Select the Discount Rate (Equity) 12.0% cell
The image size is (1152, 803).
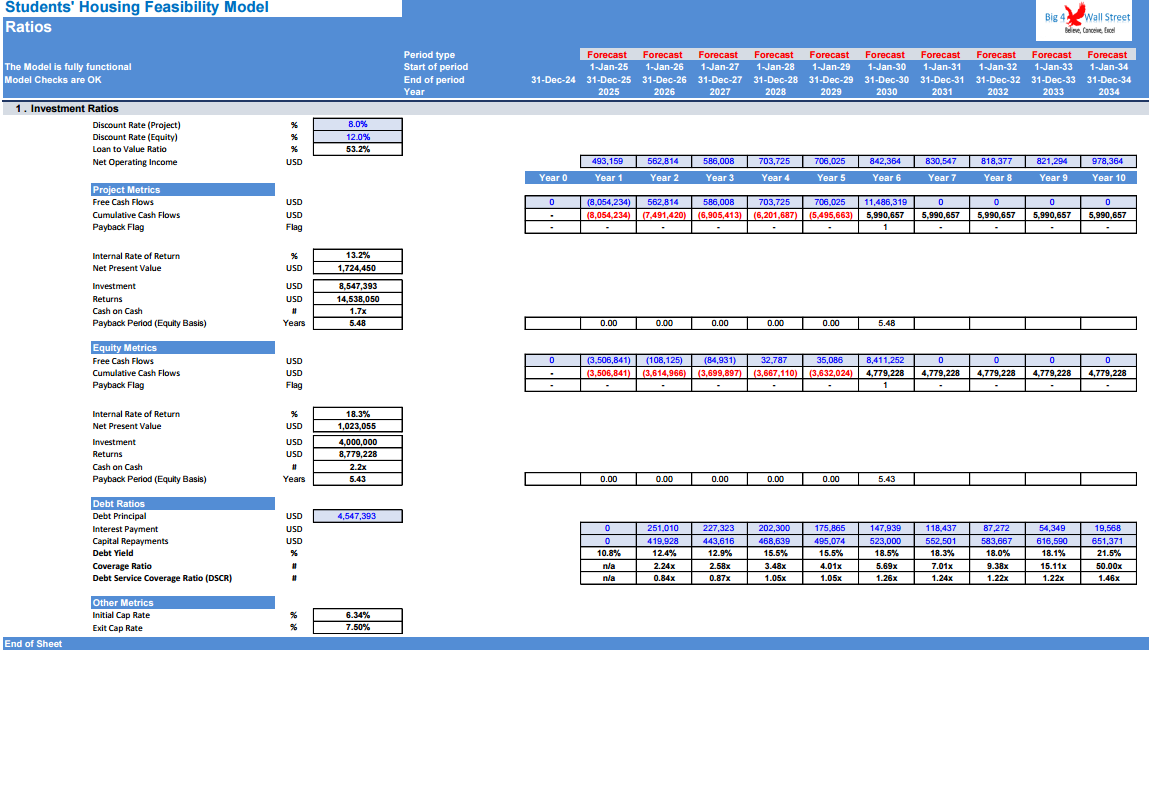click(x=358, y=137)
